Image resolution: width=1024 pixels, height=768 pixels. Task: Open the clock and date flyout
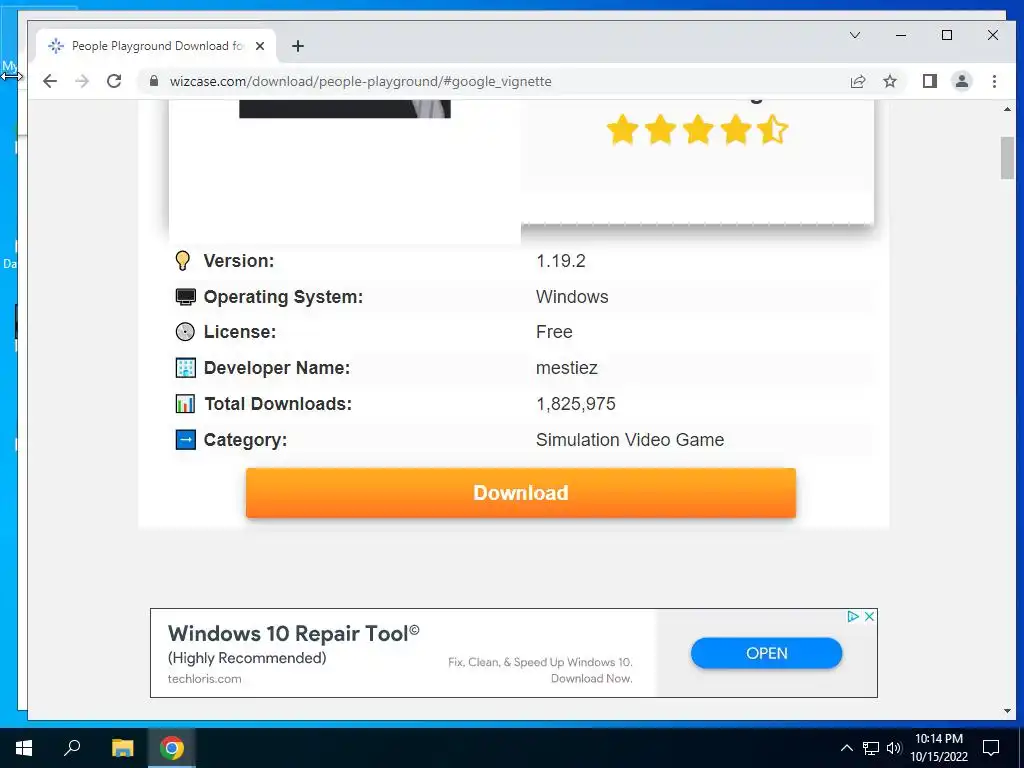938,748
